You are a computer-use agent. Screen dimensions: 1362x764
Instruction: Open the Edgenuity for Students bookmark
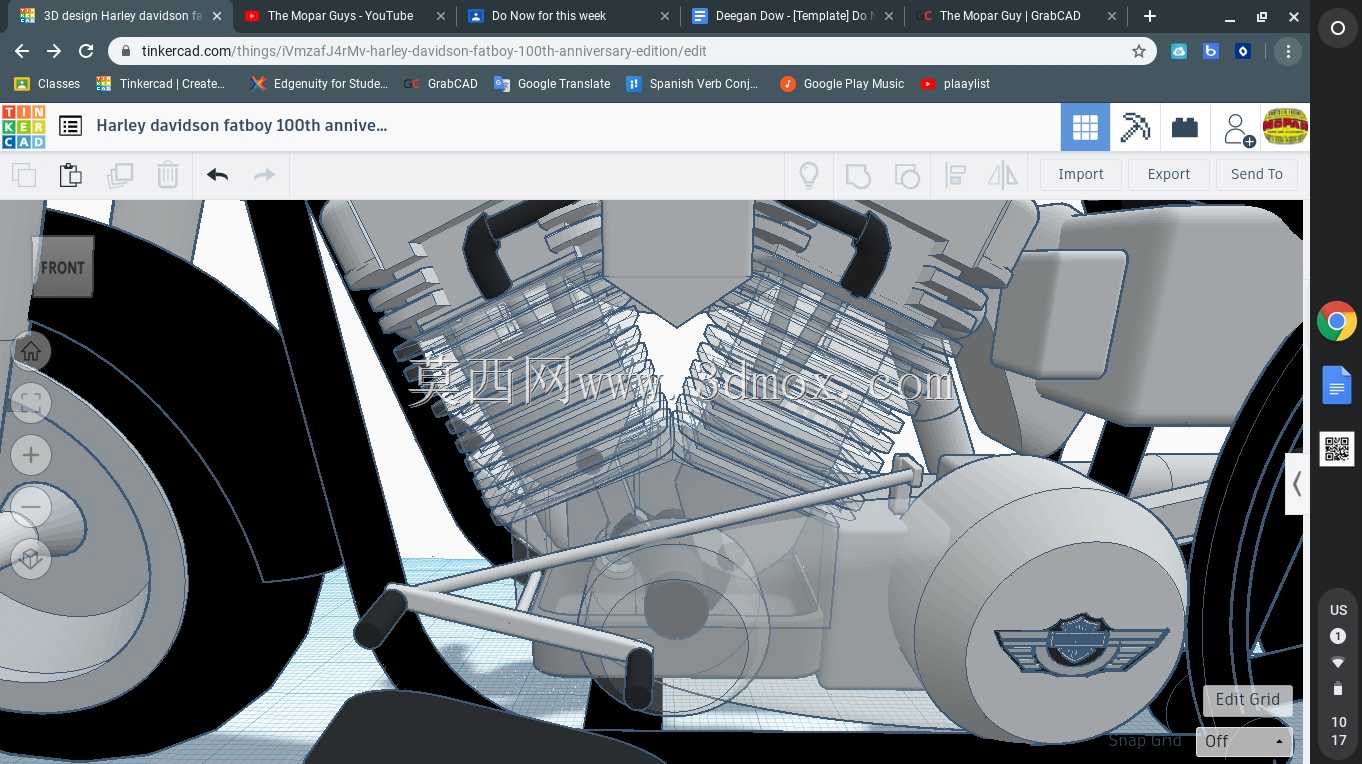click(319, 84)
